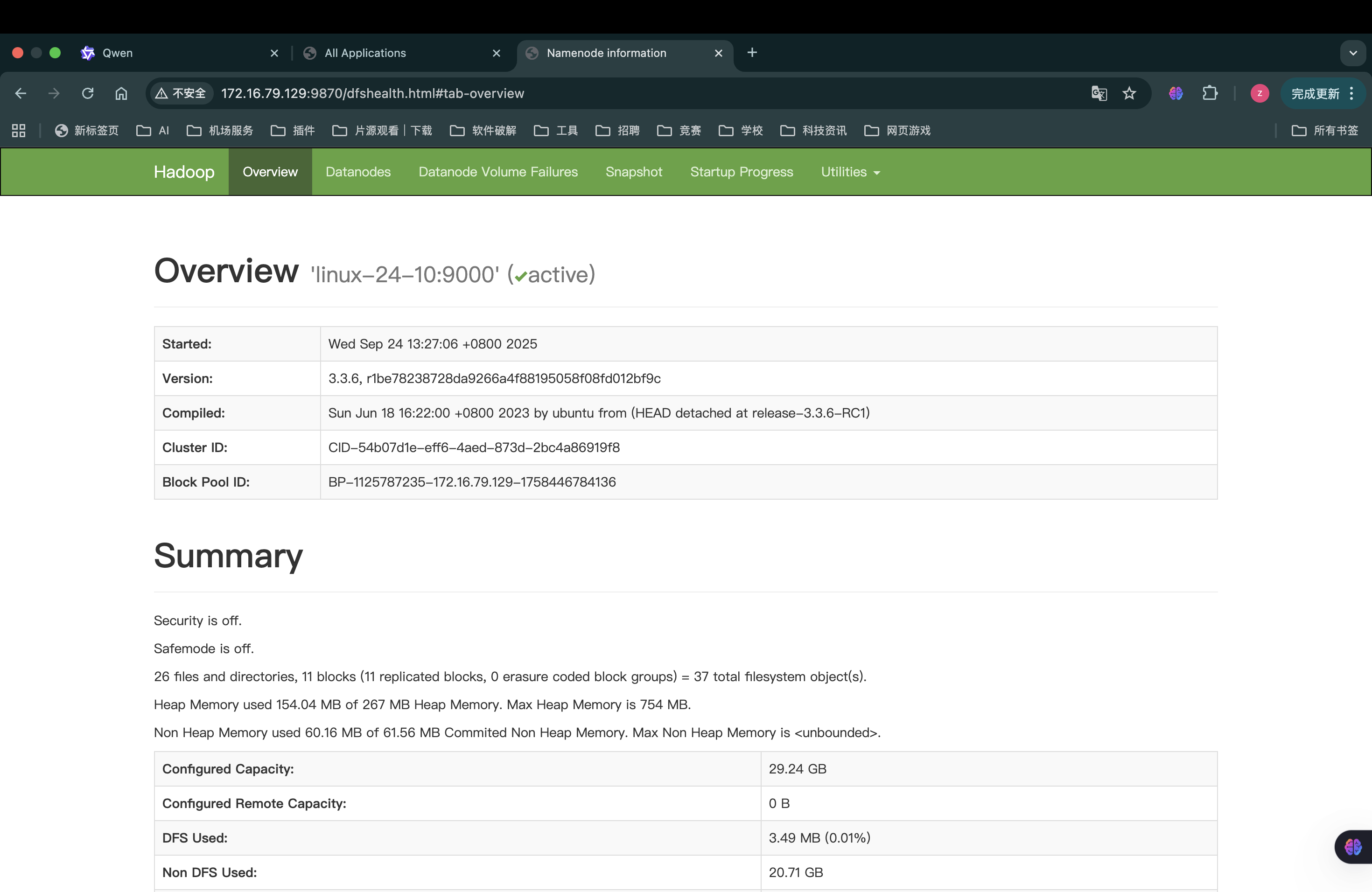
Task: Click the Summary heading
Action: (228, 556)
